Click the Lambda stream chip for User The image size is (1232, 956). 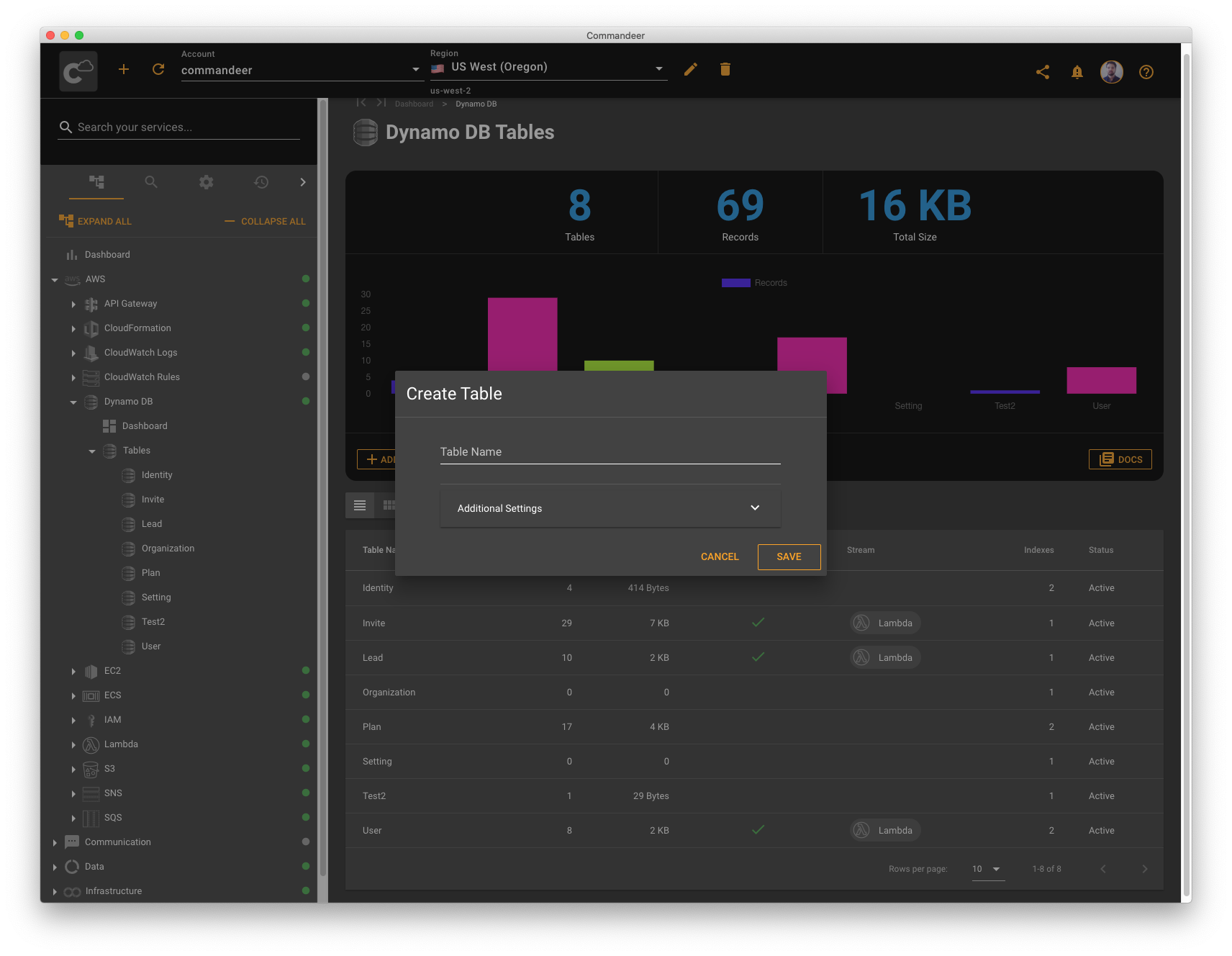pos(886,831)
